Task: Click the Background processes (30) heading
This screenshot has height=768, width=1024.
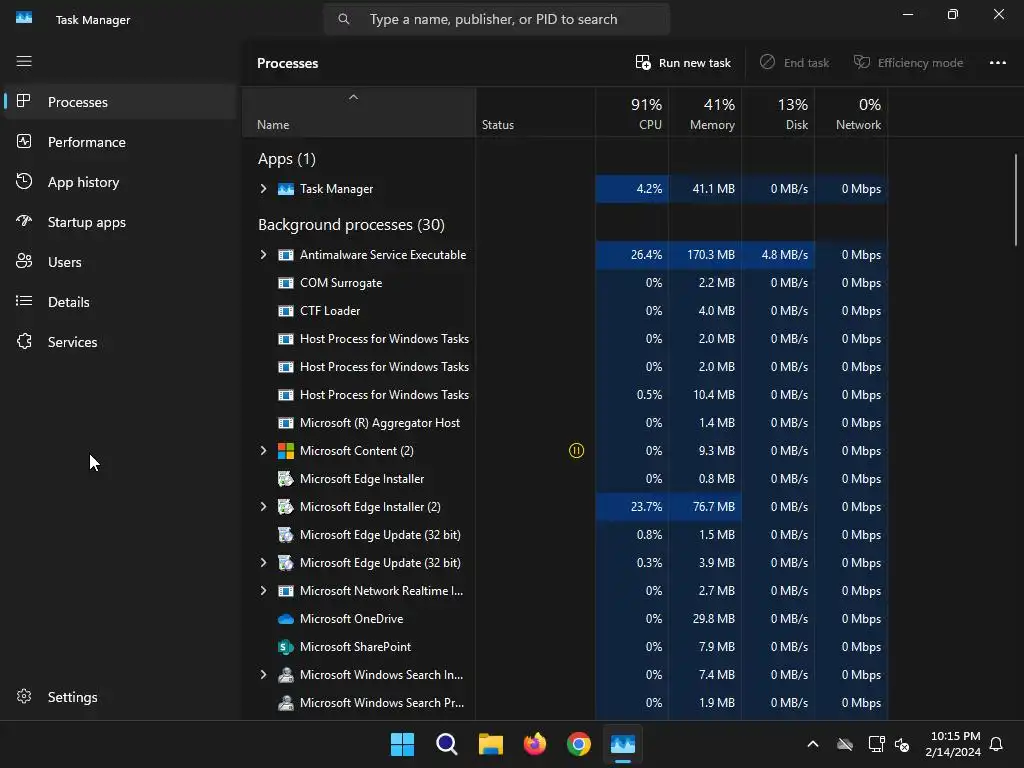Action: pos(351,225)
